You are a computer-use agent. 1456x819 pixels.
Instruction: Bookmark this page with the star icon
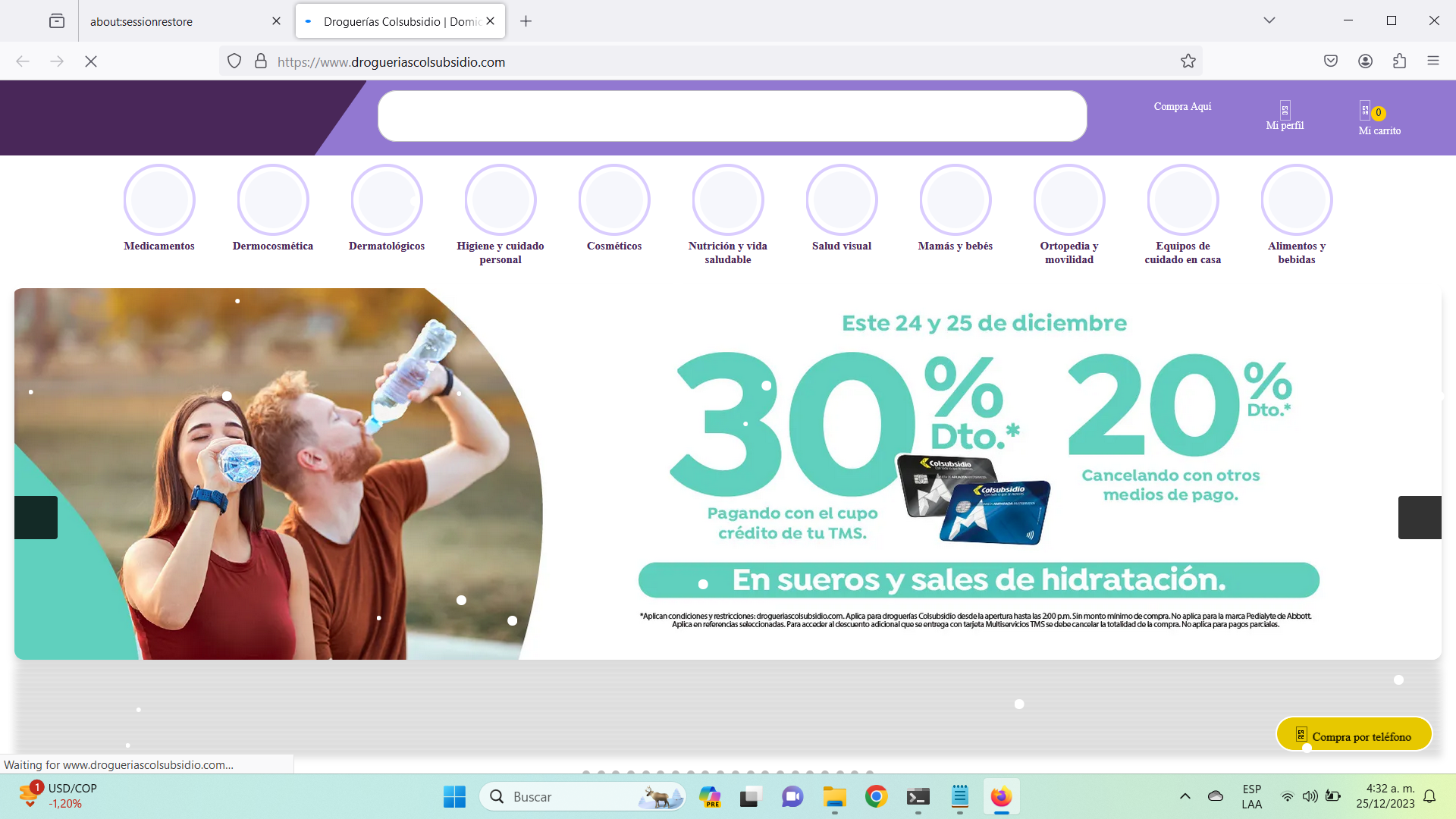pyautogui.click(x=1188, y=61)
